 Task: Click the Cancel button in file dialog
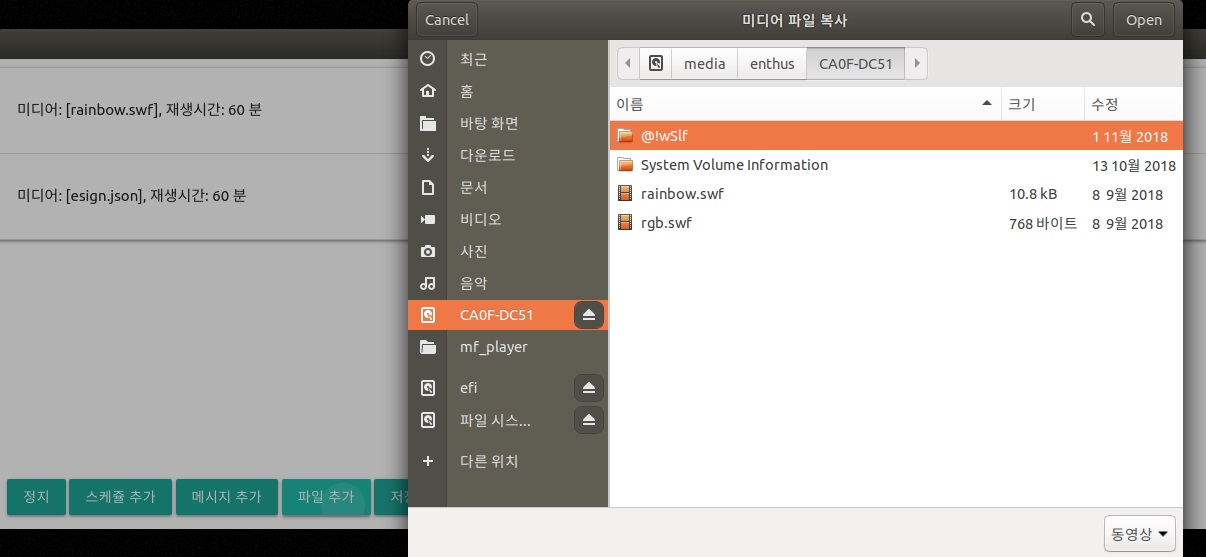pyautogui.click(x=447, y=20)
